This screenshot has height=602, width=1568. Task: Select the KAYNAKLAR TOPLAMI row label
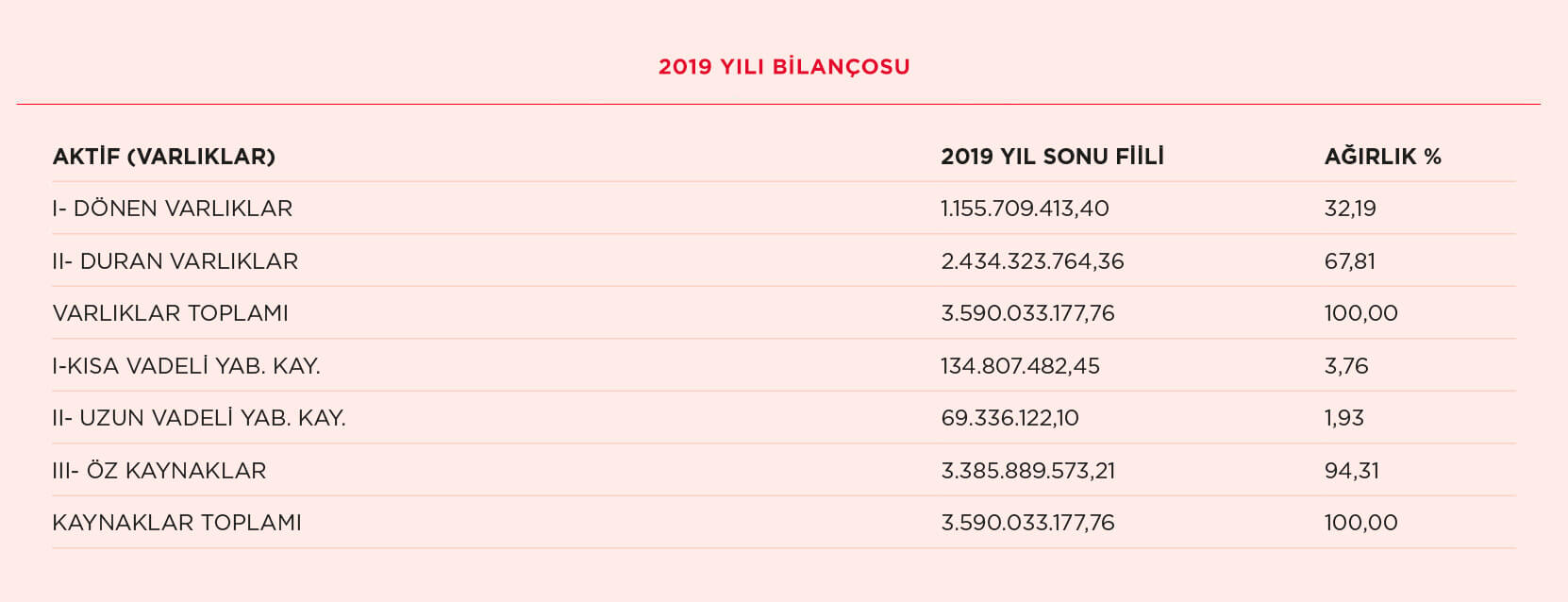177,523
